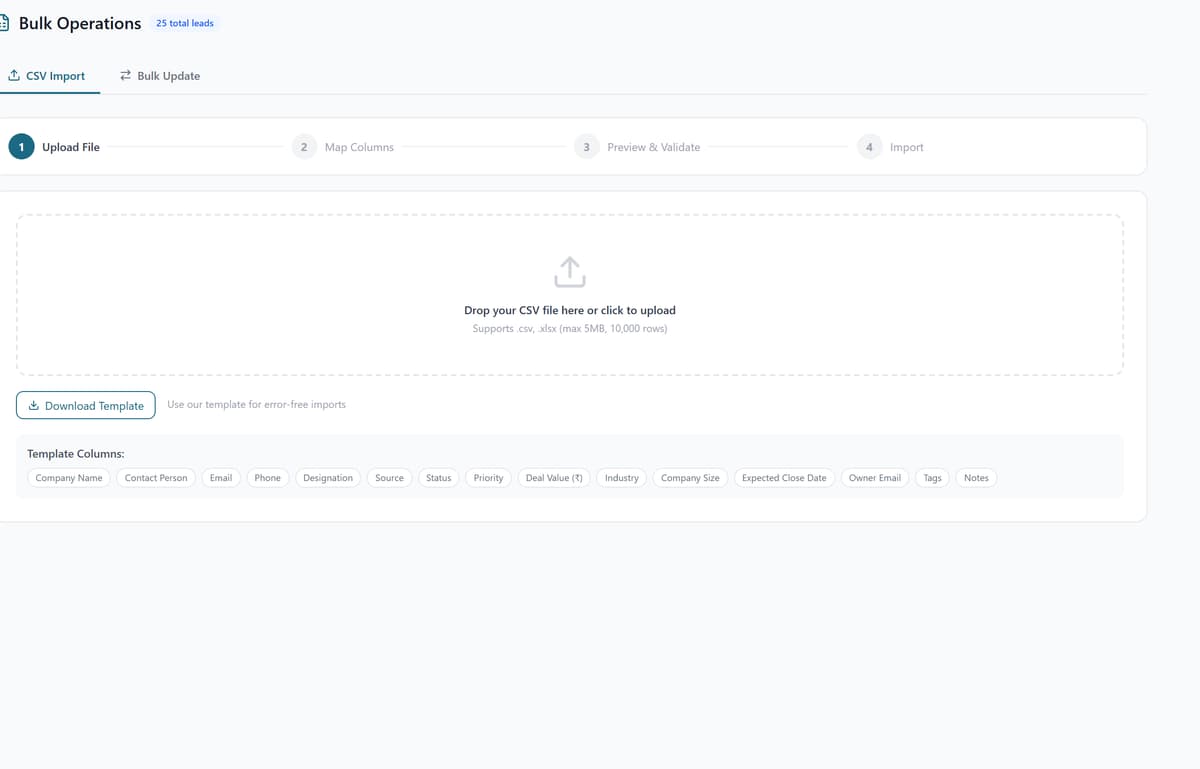Image resolution: width=1200 pixels, height=769 pixels.
Task: Click the 'Import' step label
Action: pyautogui.click(x=907, y=147)
